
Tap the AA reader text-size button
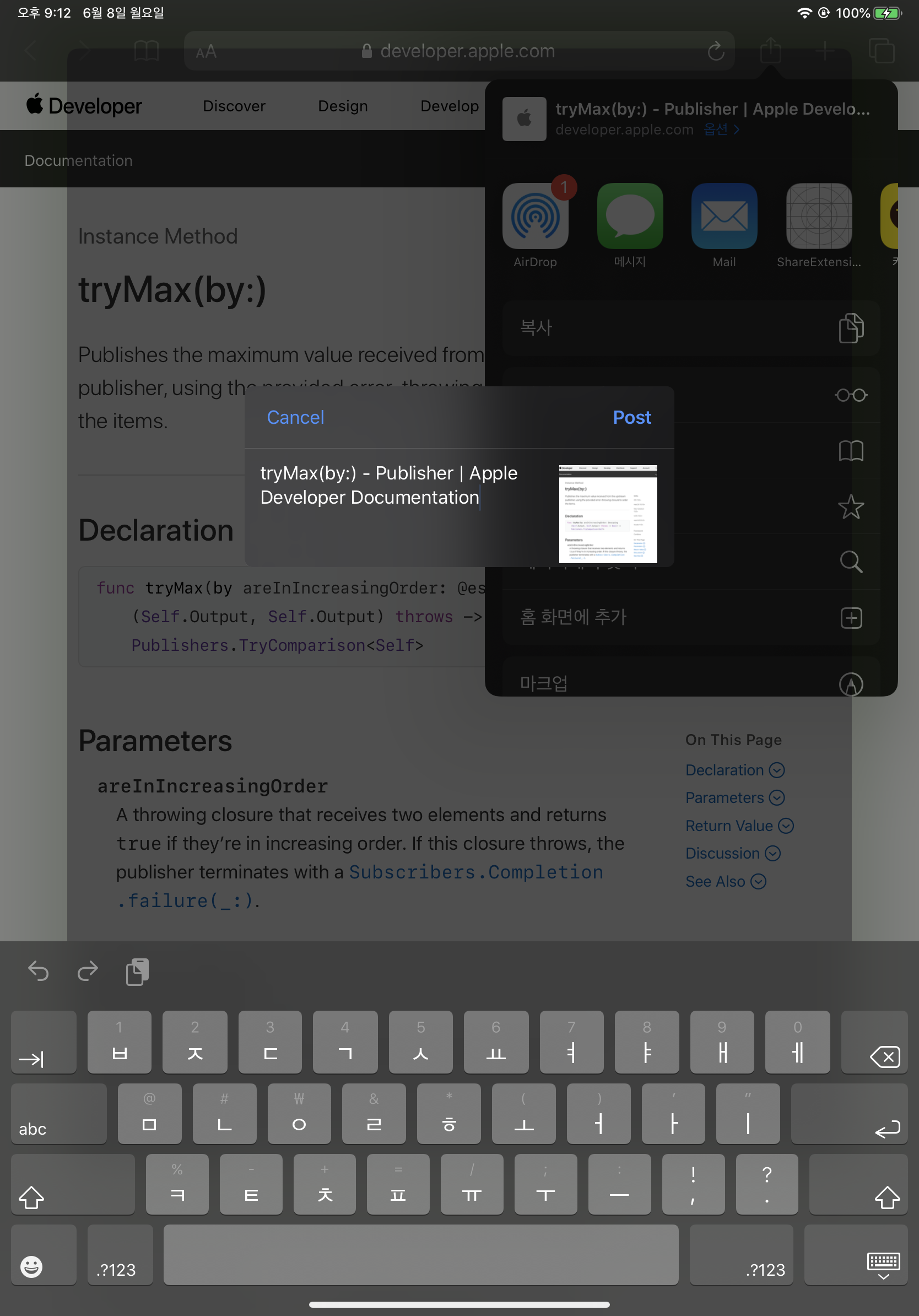coord(206,52)
